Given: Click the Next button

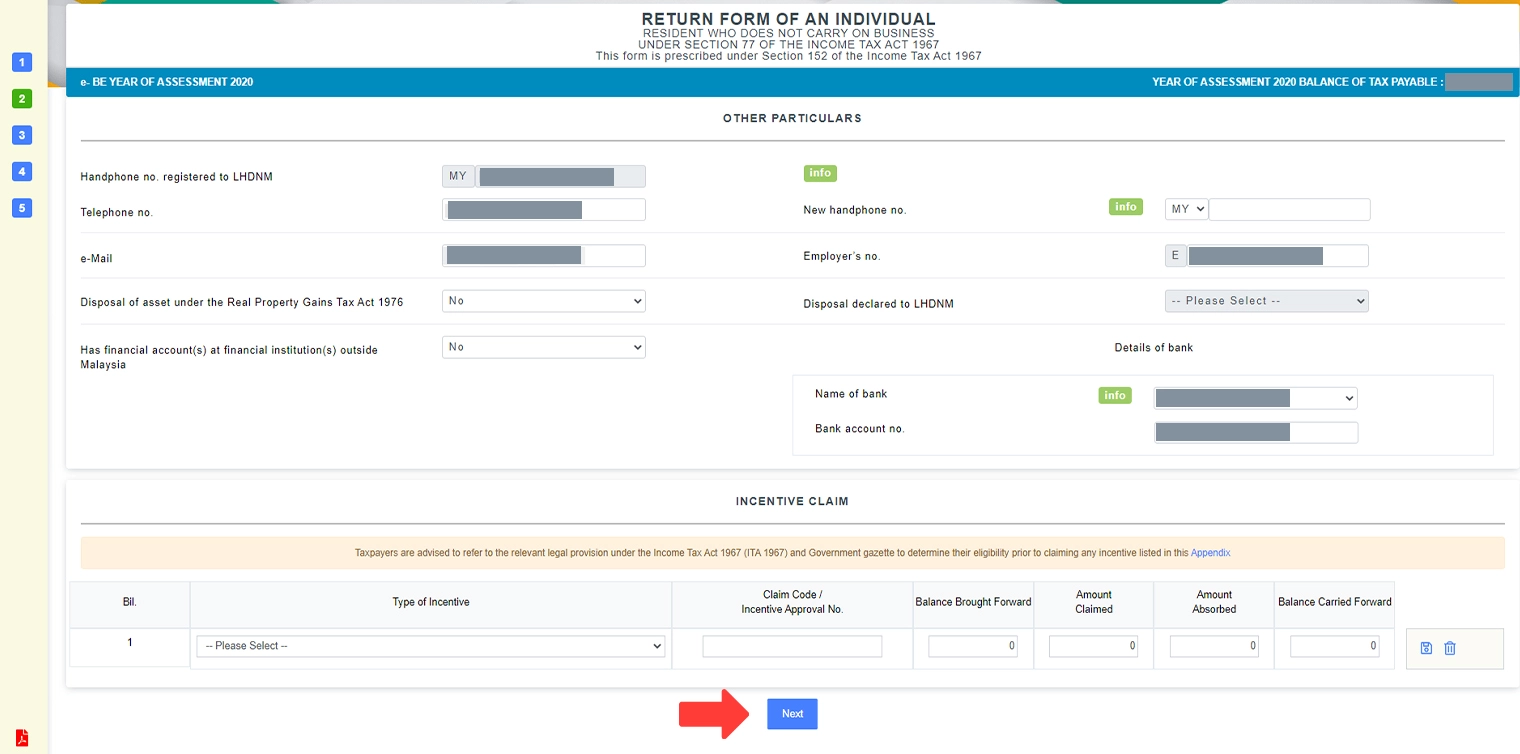Looking at the screenshot, I should pyautogui.click(x=792, y=713).
